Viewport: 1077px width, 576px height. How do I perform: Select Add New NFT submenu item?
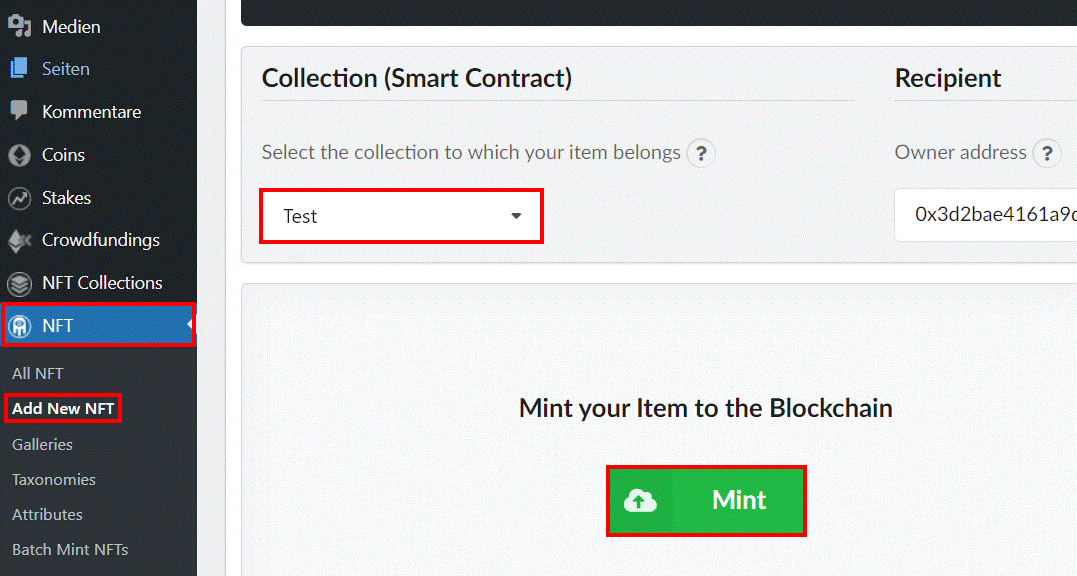(63, 408)
